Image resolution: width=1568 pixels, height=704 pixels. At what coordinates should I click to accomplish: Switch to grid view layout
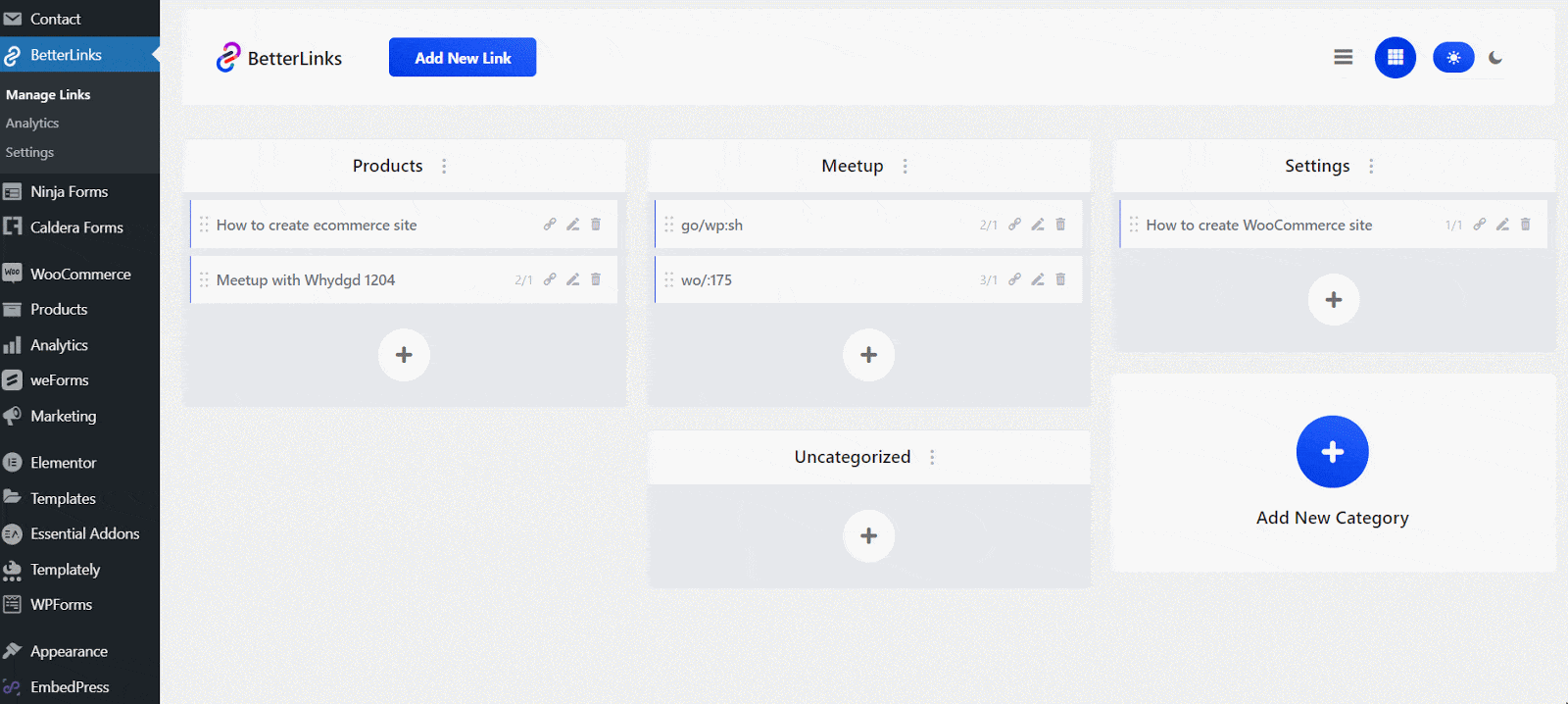point(1395,58)
